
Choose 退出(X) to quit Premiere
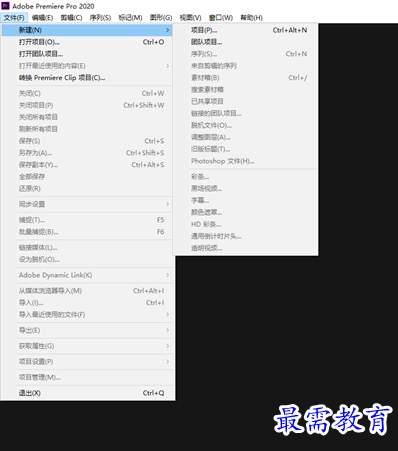click(x=87, y=393)
